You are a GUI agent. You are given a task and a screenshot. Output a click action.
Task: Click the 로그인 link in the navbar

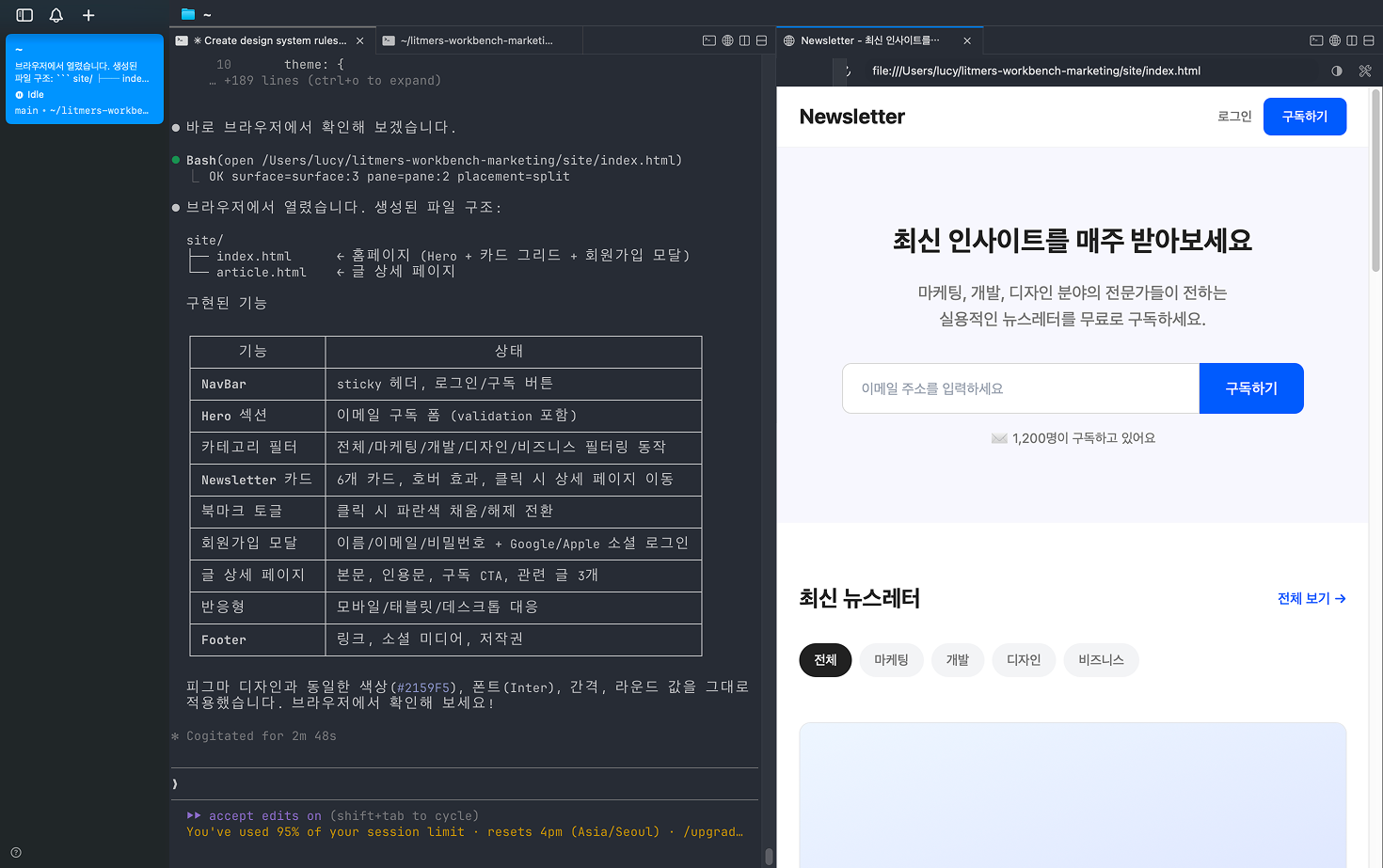1234,117
